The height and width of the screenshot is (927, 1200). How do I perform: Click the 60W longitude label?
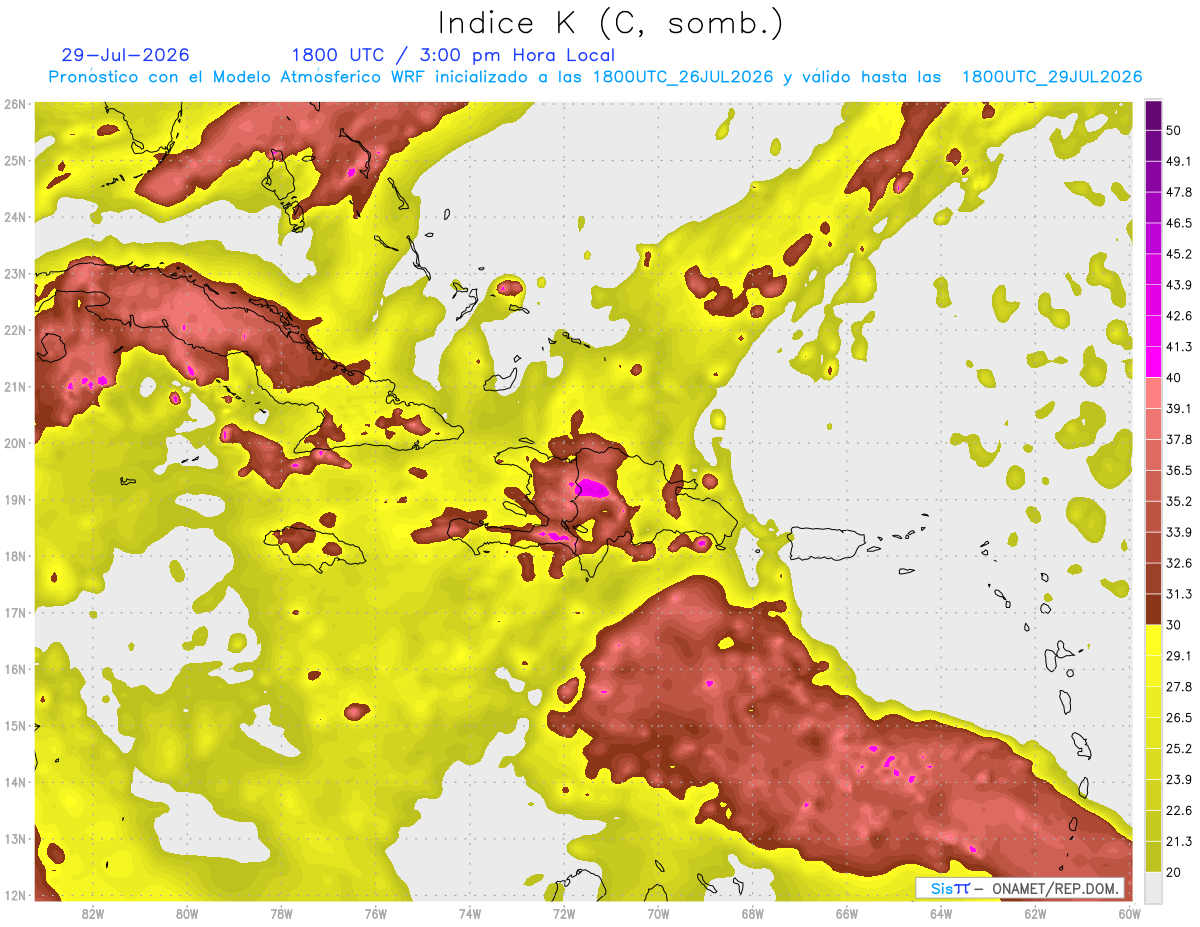[1130, 914]
